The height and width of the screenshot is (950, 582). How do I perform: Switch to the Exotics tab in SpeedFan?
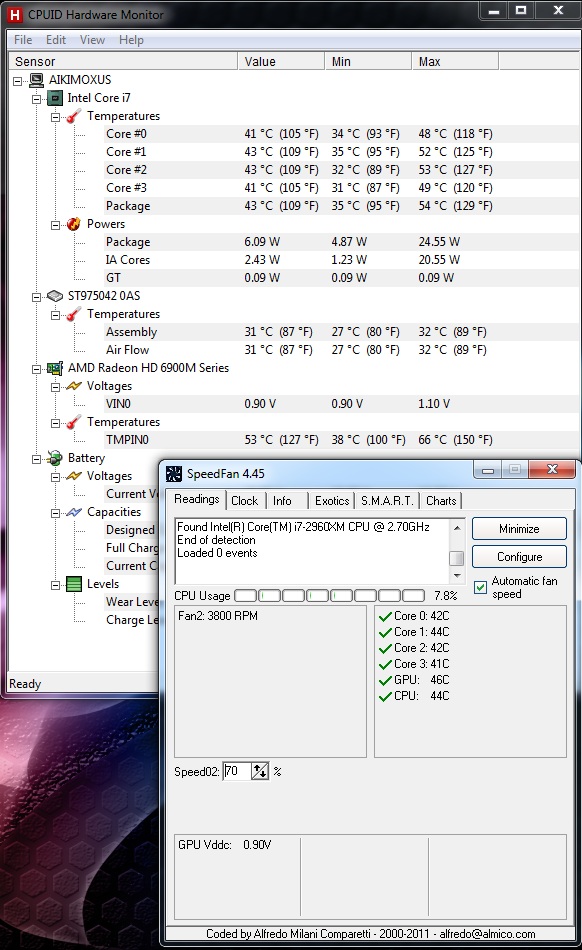coord(332,501)
